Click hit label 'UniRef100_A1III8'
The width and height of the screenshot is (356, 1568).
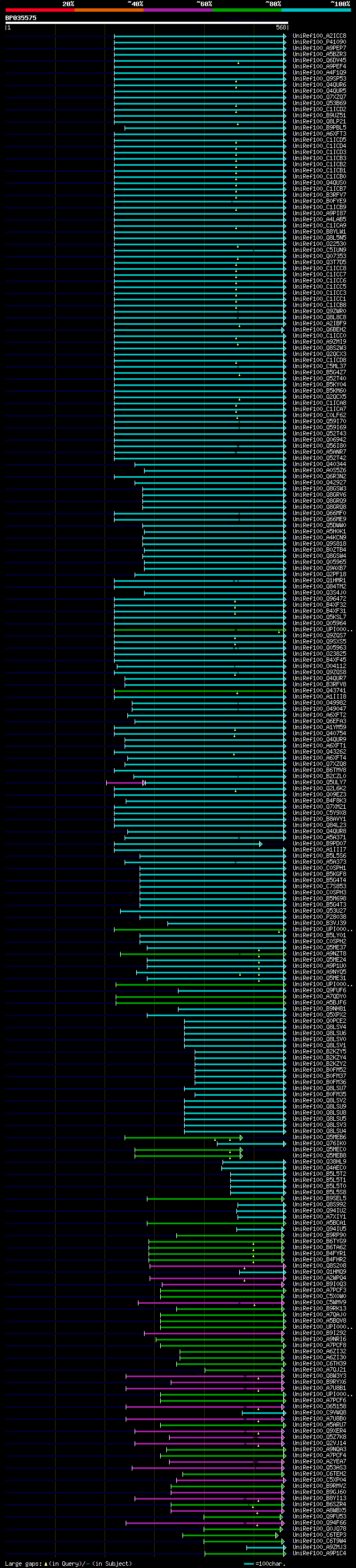tap(319, 697)
